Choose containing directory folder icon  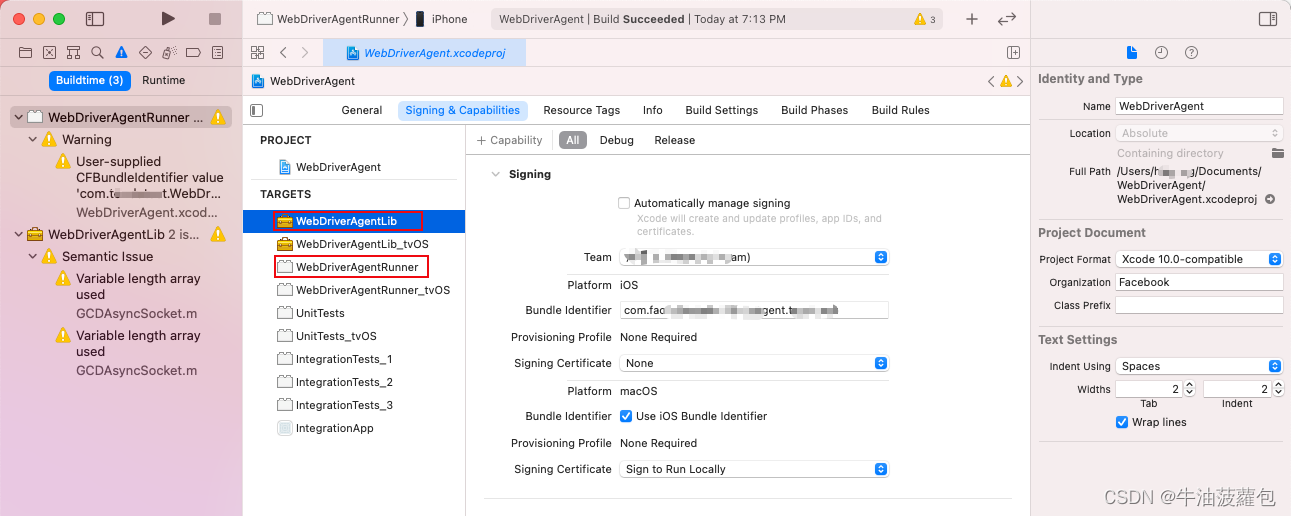1277,153
